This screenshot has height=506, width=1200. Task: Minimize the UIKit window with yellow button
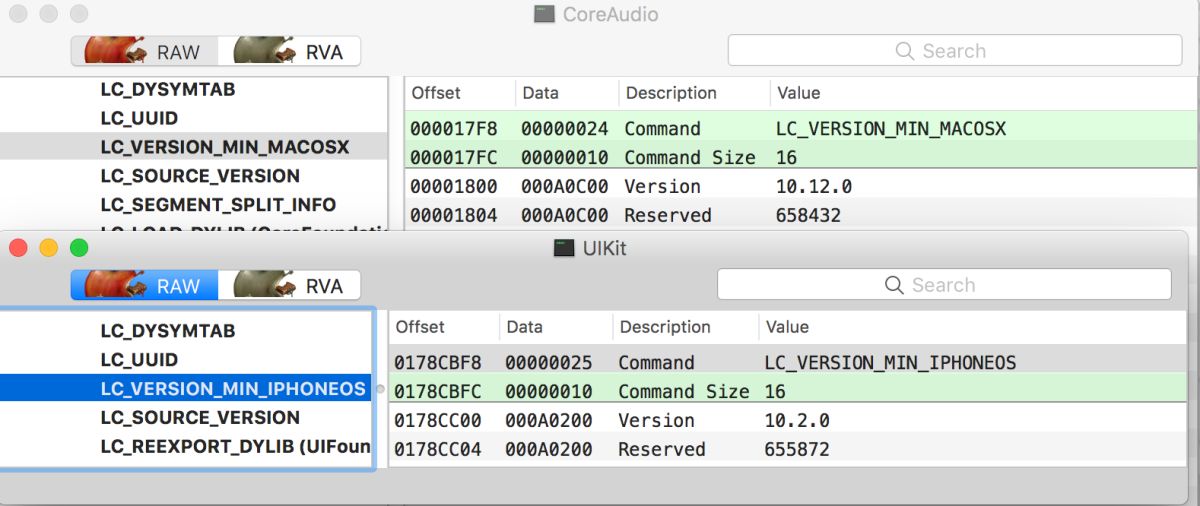48,248
